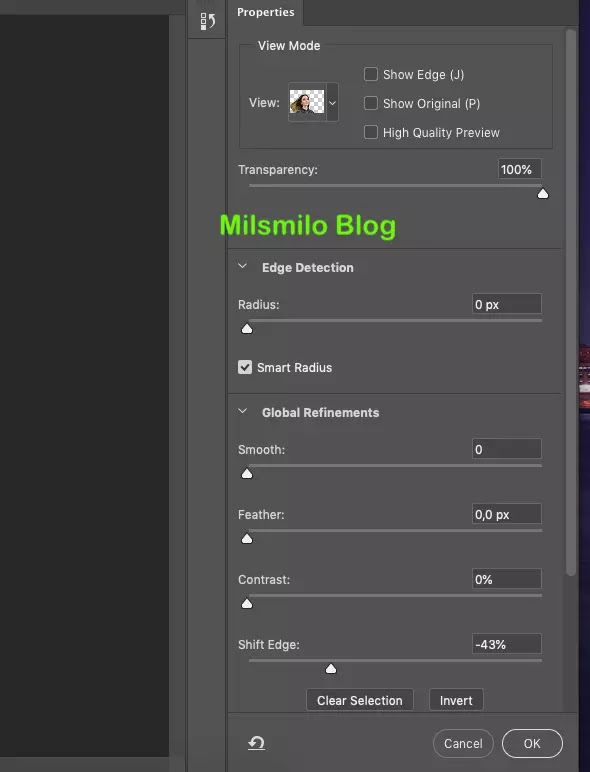590x772 pixels.
Task: Click the Radius slider handle
Action: click(x=247, y=329)
